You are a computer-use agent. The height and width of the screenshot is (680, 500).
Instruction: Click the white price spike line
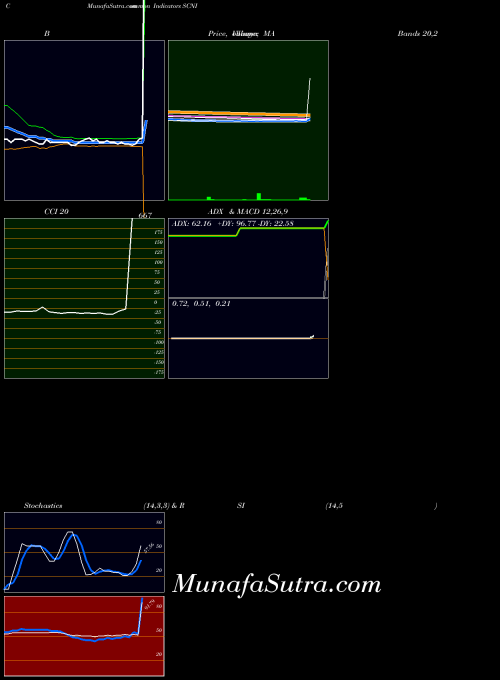point(309,98)
